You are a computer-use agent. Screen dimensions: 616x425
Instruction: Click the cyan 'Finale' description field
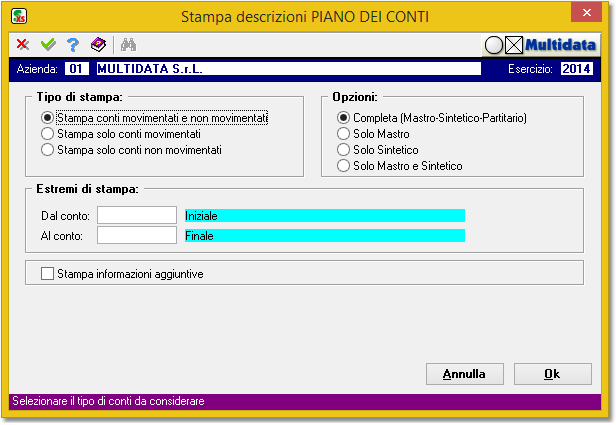click(x=325, y=236)
